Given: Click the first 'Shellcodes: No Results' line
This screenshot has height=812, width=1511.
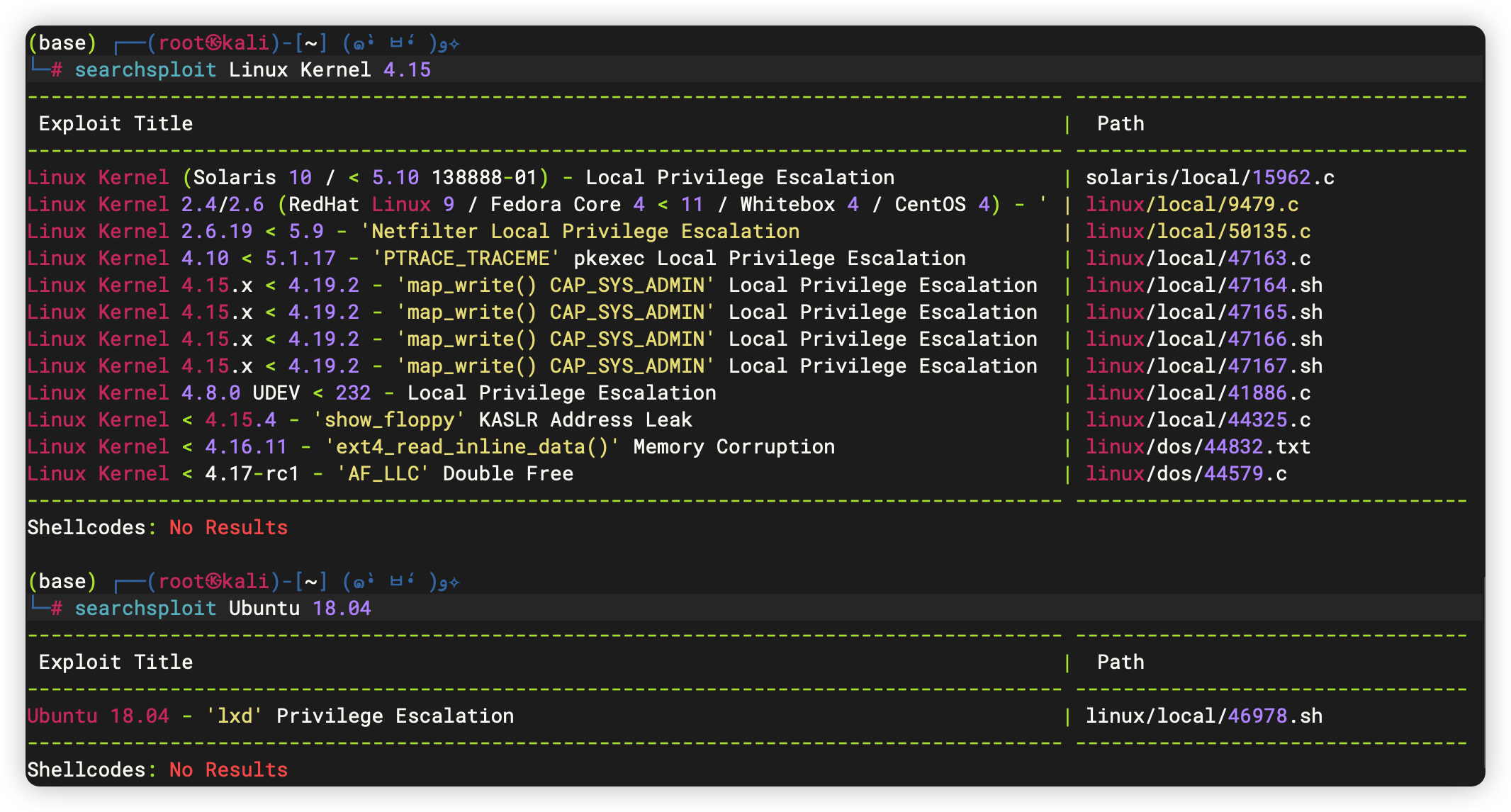Looking at the screenshot, I should coord(157,527).
